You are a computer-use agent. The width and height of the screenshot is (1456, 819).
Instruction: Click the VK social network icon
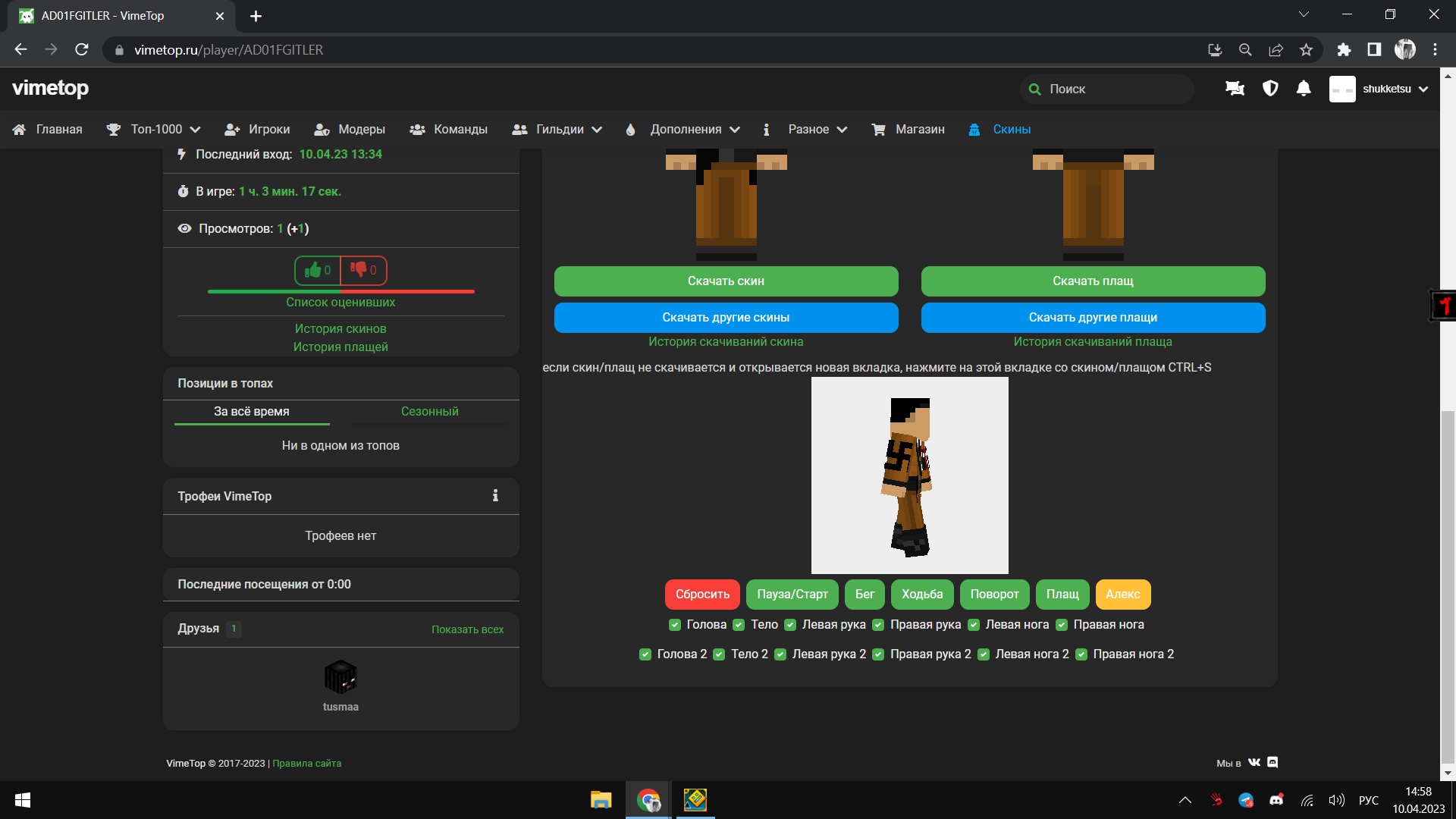1254,762
